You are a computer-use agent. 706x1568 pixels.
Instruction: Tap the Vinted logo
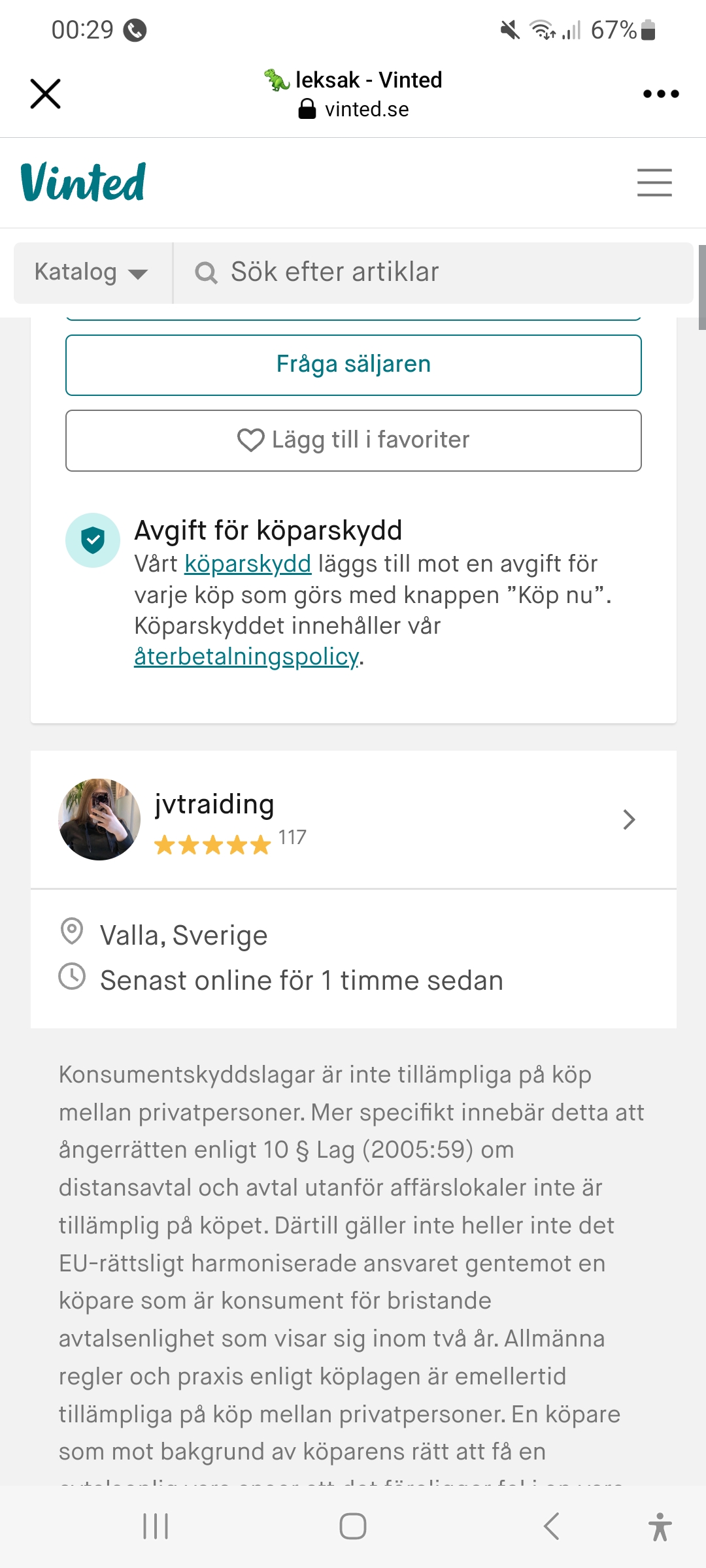83,182
